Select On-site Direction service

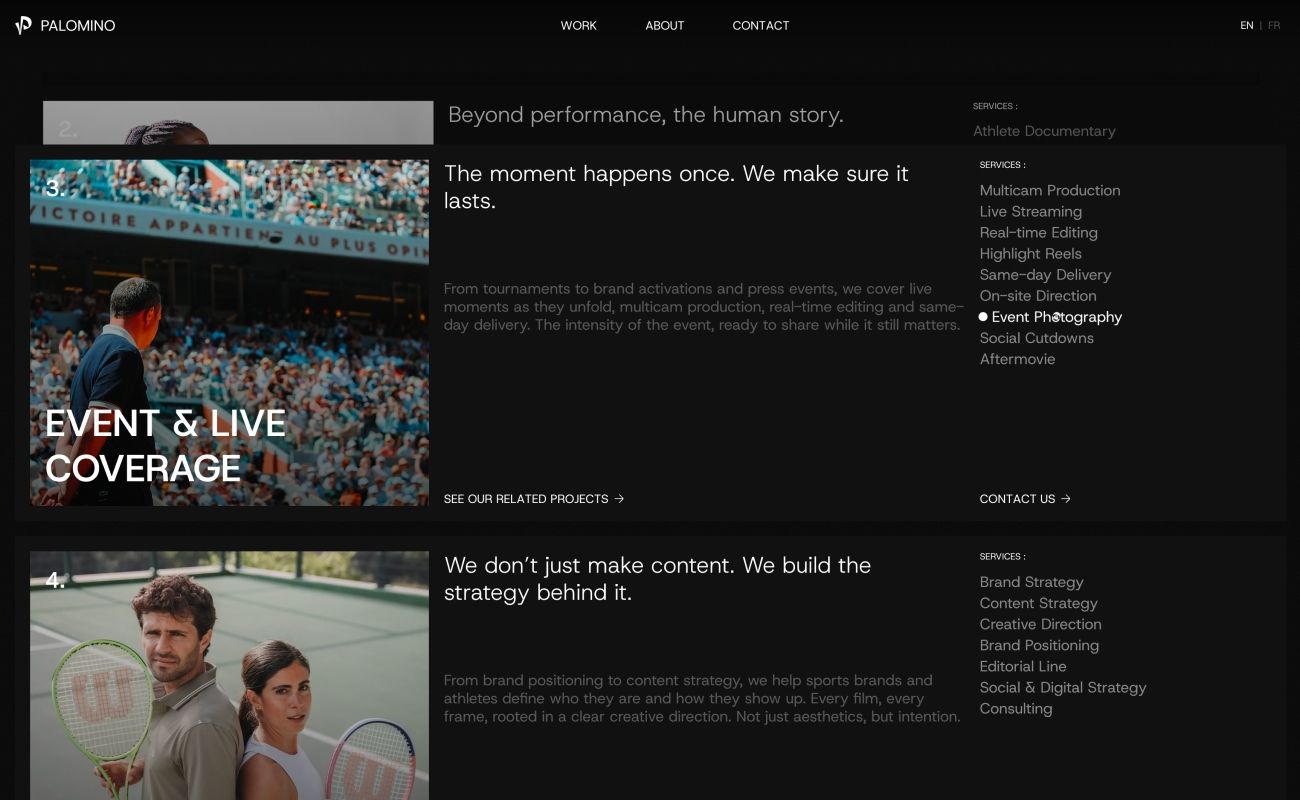coord(1038,296)
